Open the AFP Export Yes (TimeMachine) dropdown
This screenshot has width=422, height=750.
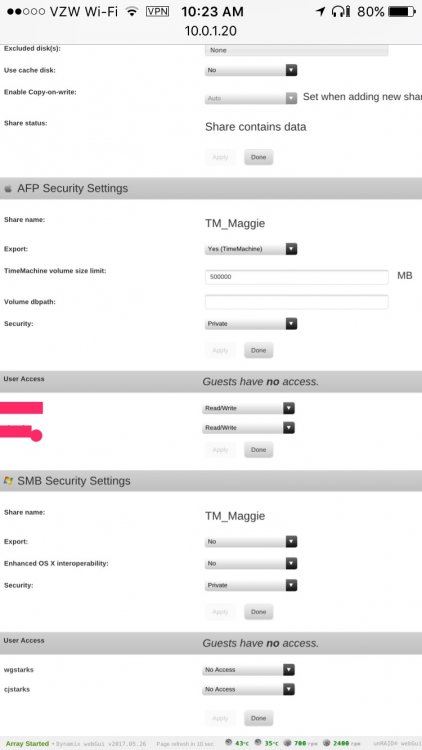(x=251, y=249)
